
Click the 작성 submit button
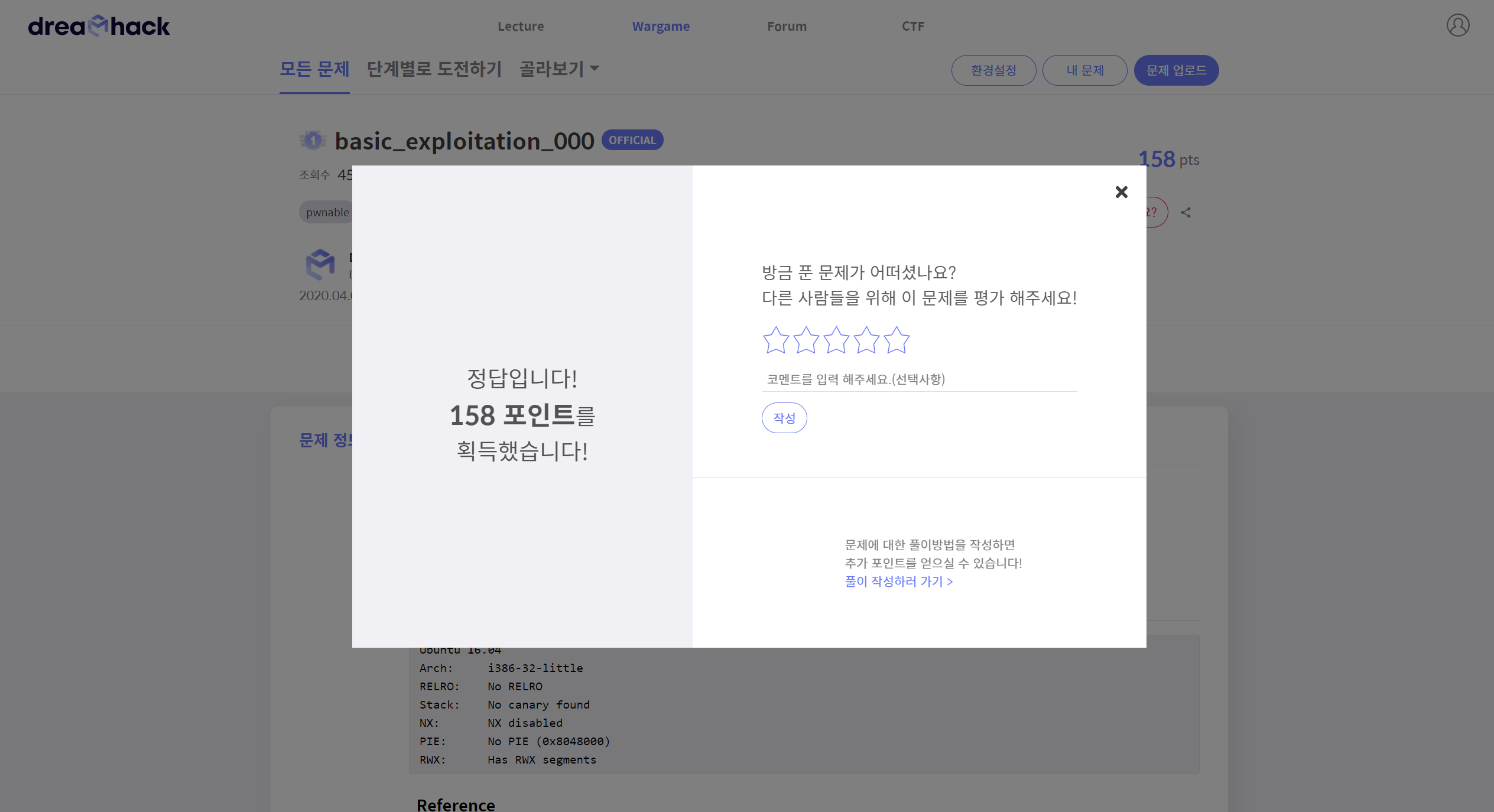pos(784,418)
